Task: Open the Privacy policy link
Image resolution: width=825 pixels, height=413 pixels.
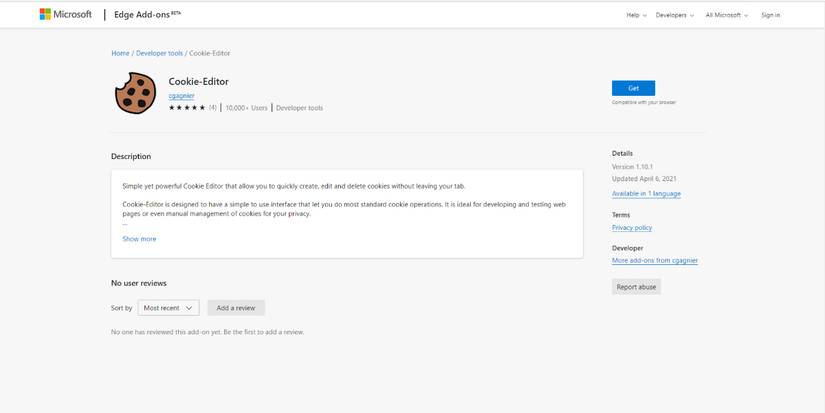Action: tap(631, 227)
